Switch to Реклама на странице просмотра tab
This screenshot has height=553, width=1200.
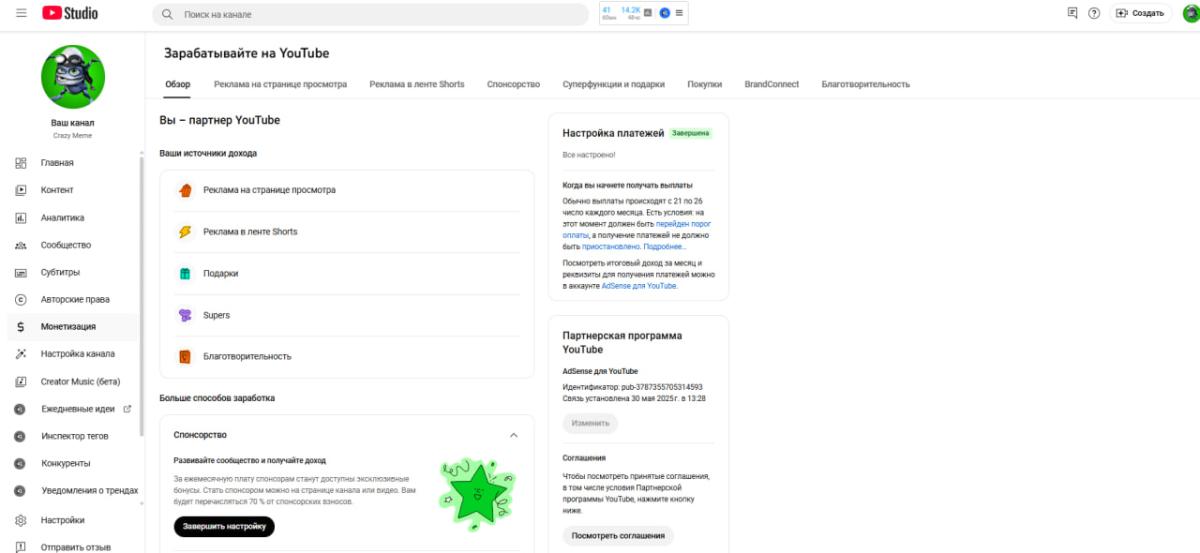point(280,85)
